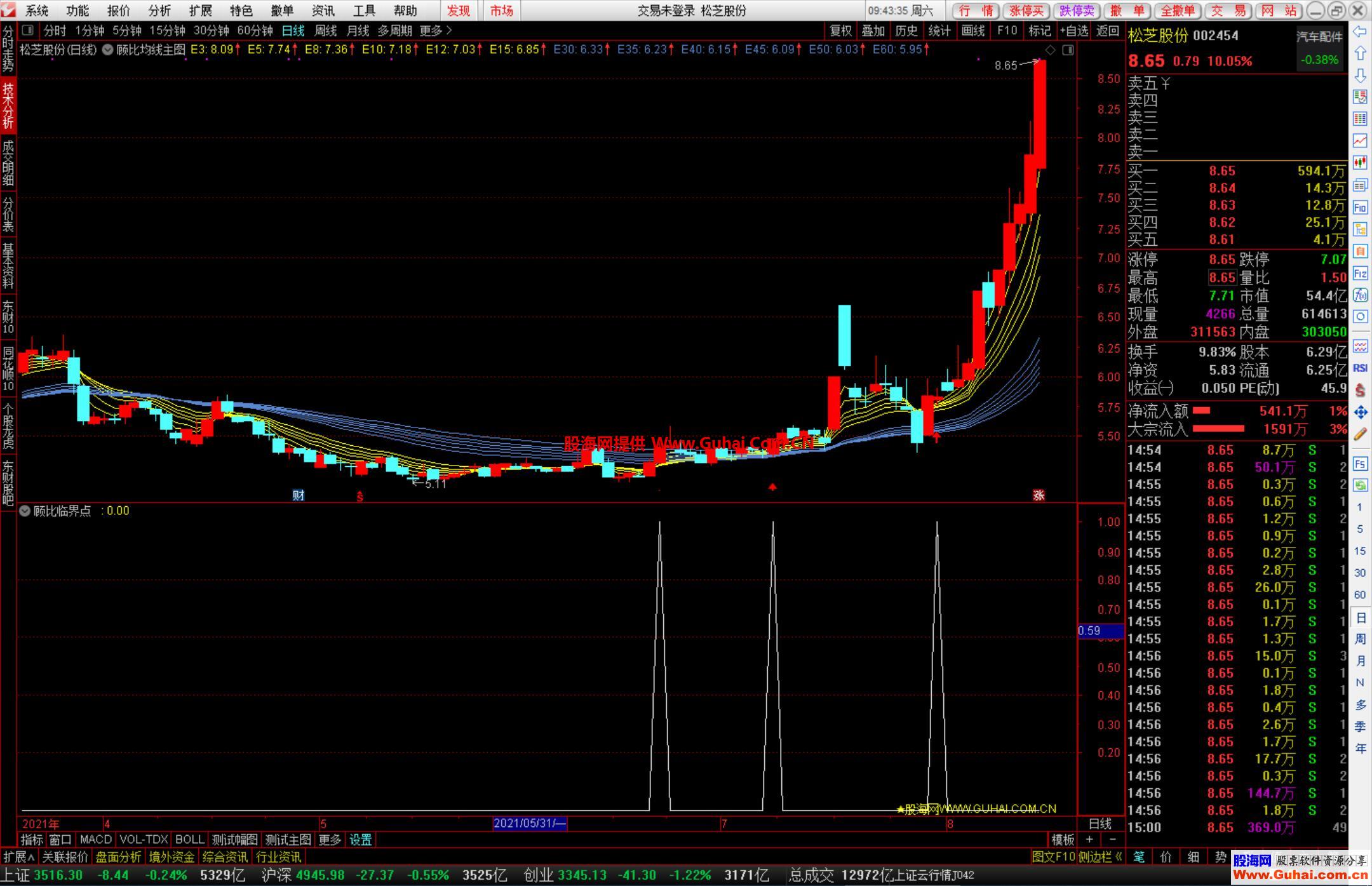Click the FS icon in right sidebar
This screenshot has height=886, width=1372.
coord(1360,464)
